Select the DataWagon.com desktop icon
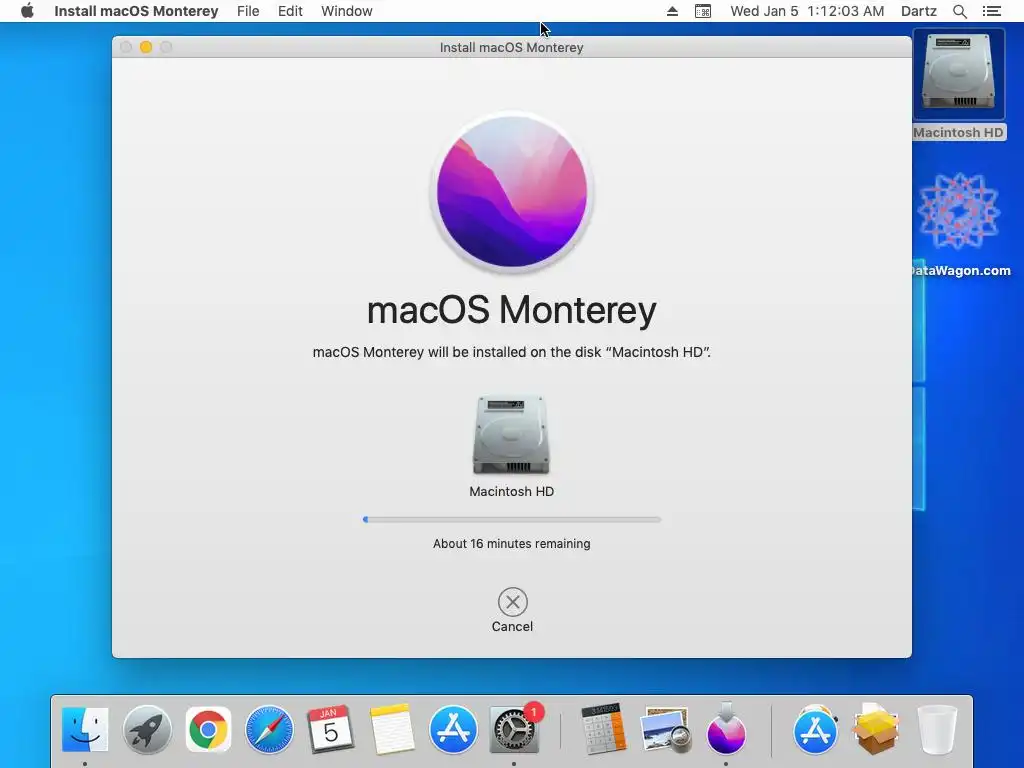Viewport: 1024px width, 768px height. (x=958, y=212)
